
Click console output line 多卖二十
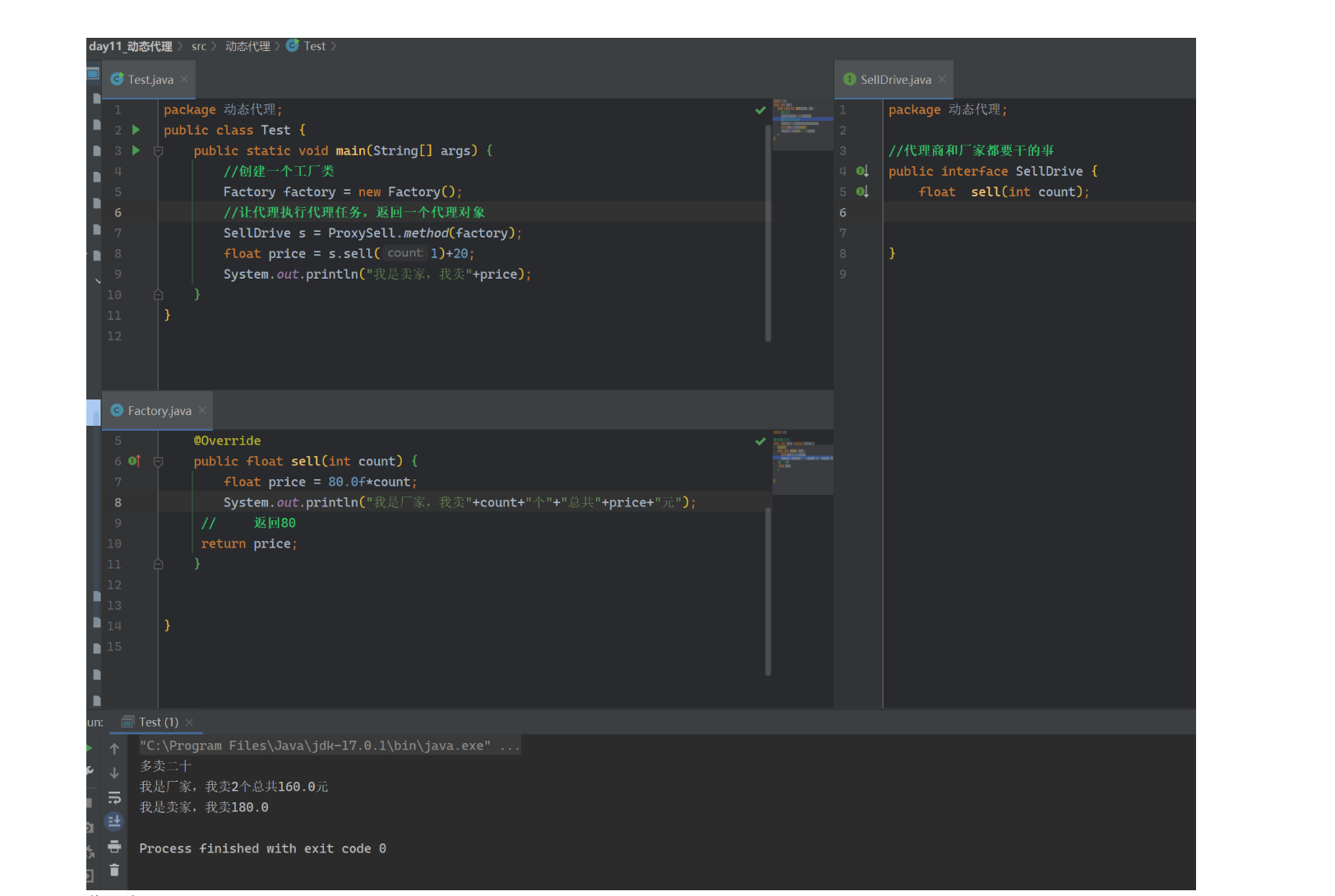click(x=165, y=766)
